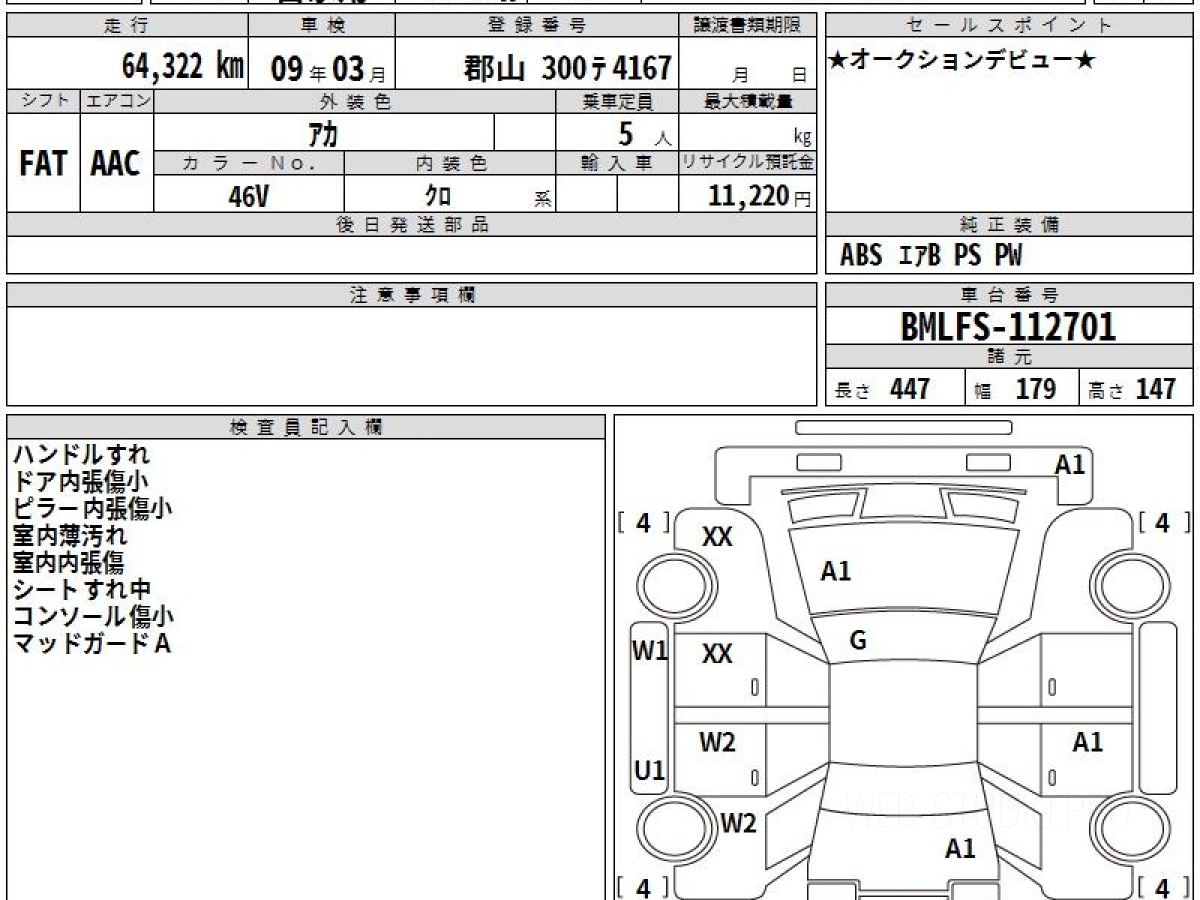Click the length value 447
The height and width of the screenshot is (900, 1200).
910,389
